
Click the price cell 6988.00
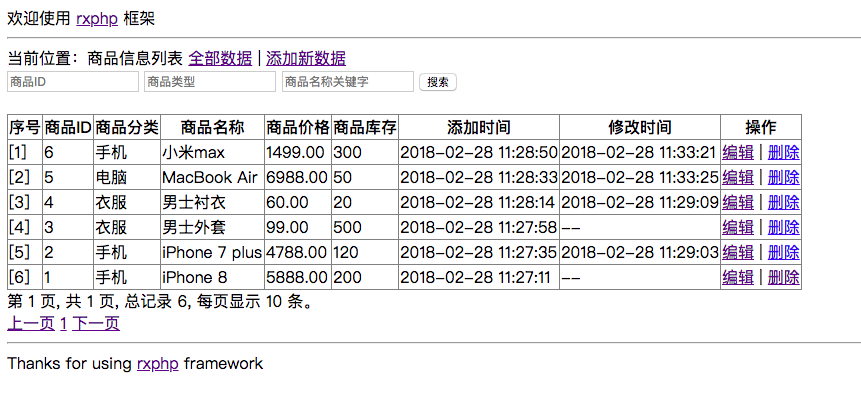(x=298, y=177)
